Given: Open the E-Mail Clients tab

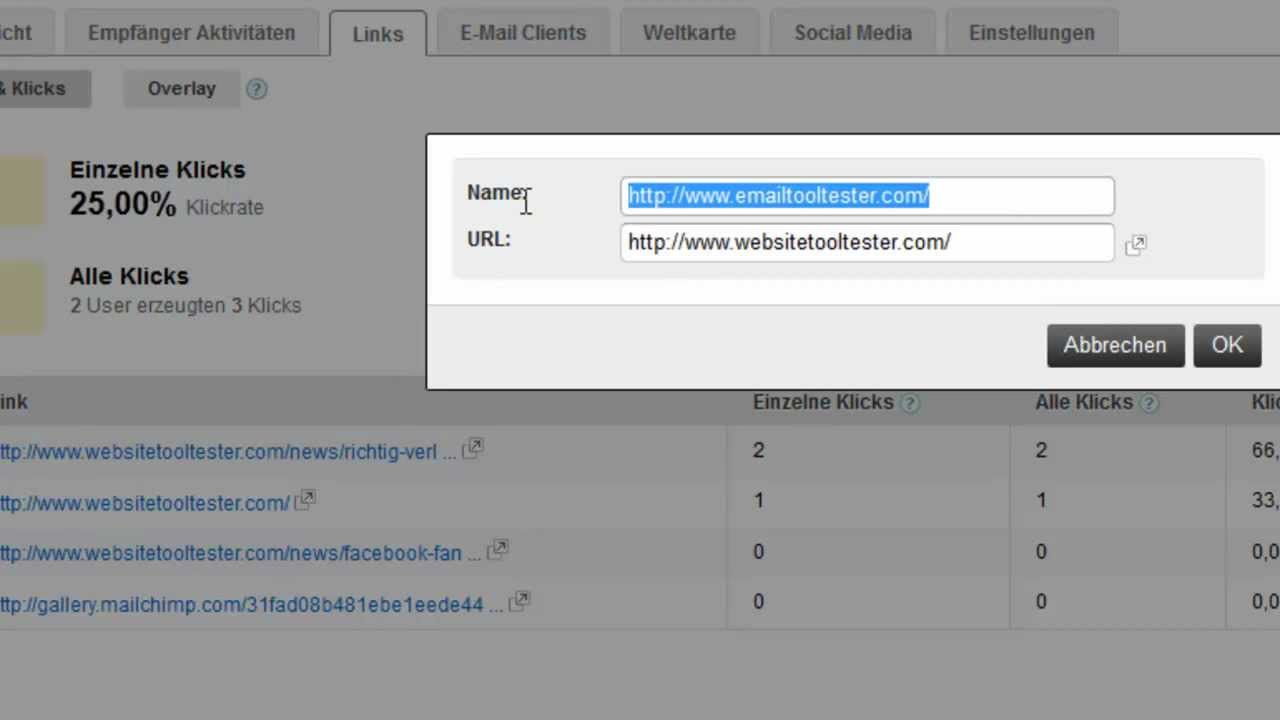Looking at the screenshot, I should pos(524,33).
